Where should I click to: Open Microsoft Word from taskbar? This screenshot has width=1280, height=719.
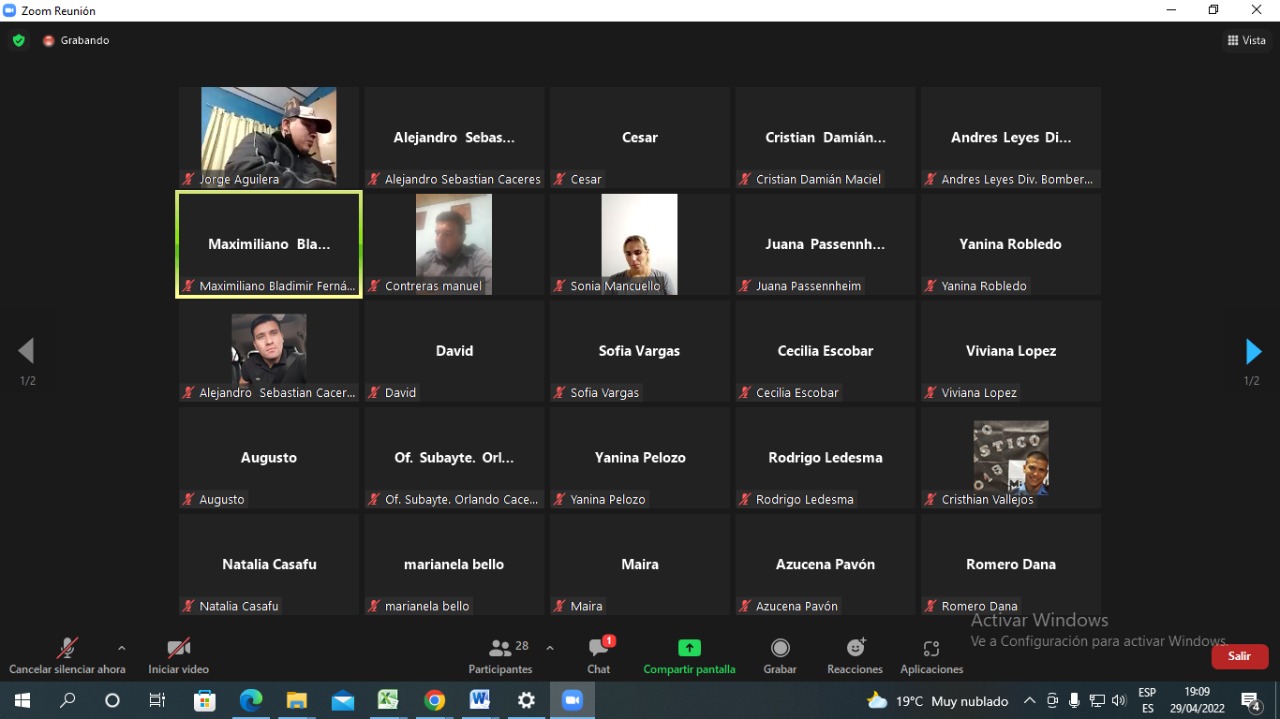point(480,701)
